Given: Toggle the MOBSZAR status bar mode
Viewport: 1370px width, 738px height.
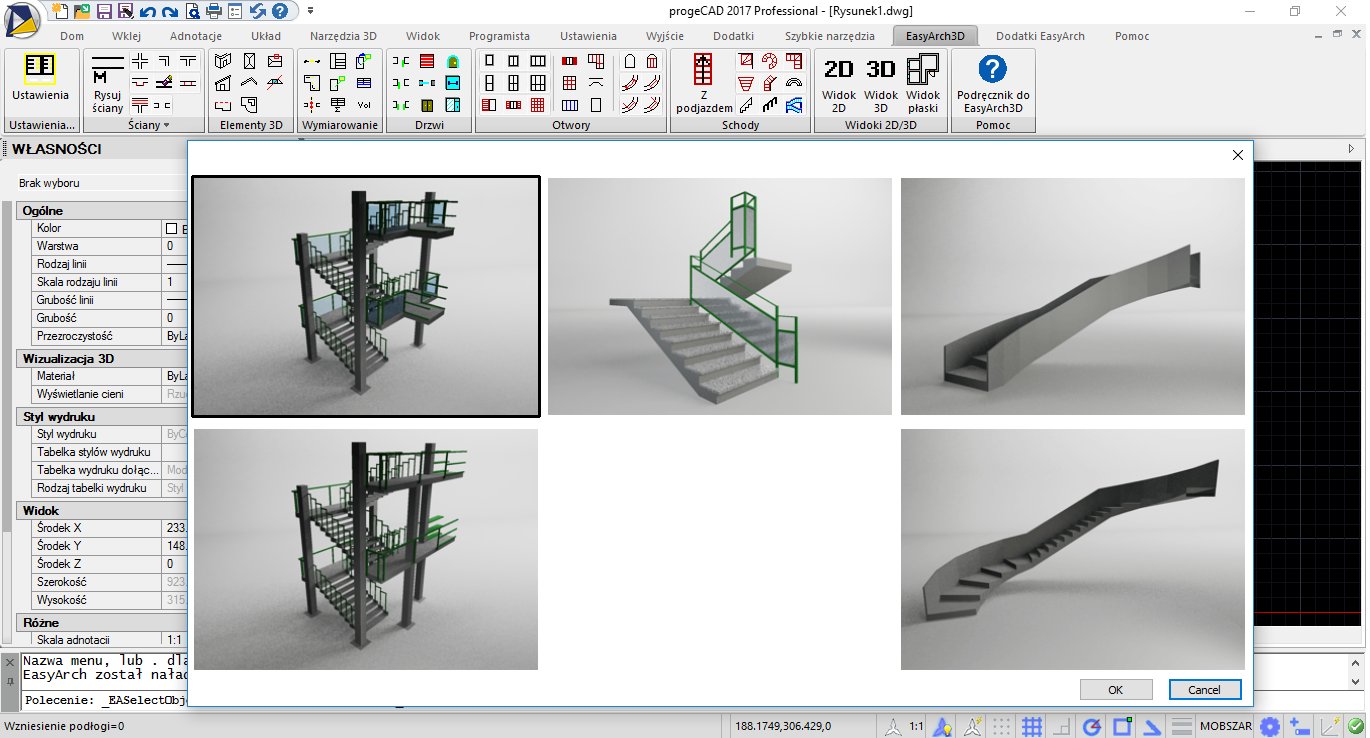Looking at the screenshot, I should pyautogui.click(x=1225, y=726).
